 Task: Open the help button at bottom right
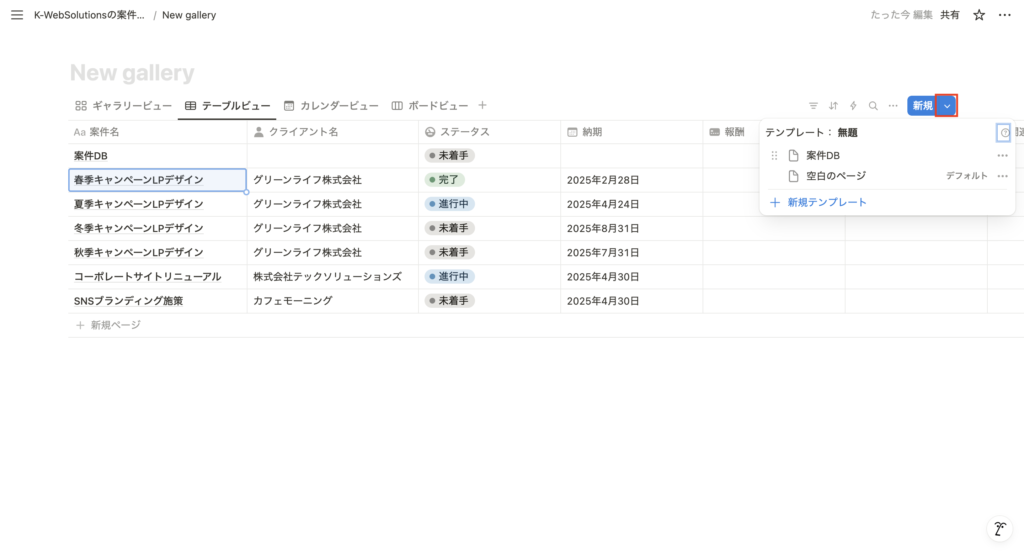[x=999, y=529]
